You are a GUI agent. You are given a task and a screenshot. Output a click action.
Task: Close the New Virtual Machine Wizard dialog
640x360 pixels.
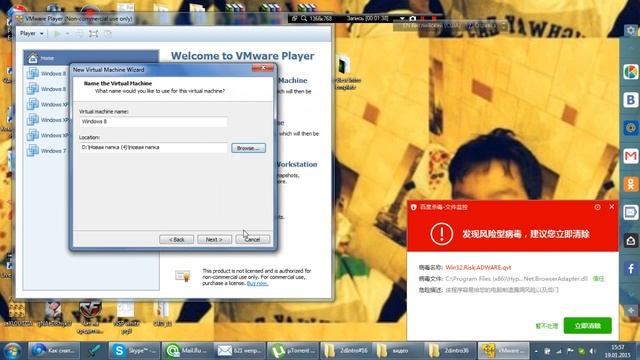263,68
